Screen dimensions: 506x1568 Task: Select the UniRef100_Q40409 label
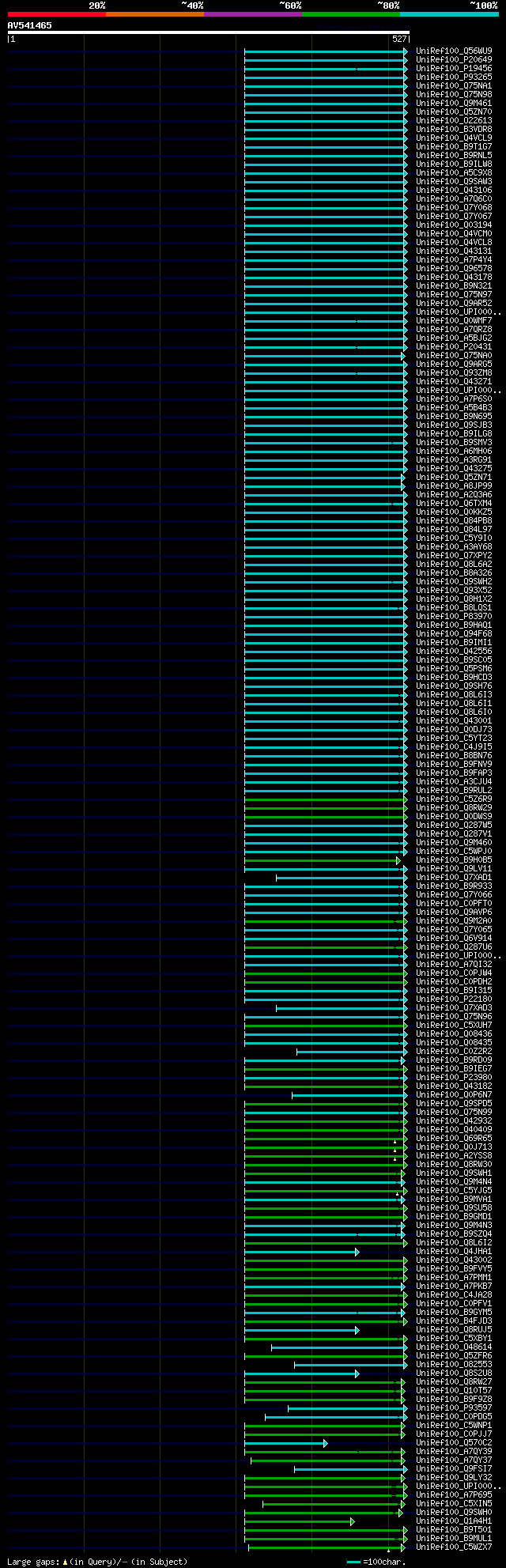[454, 1129]
